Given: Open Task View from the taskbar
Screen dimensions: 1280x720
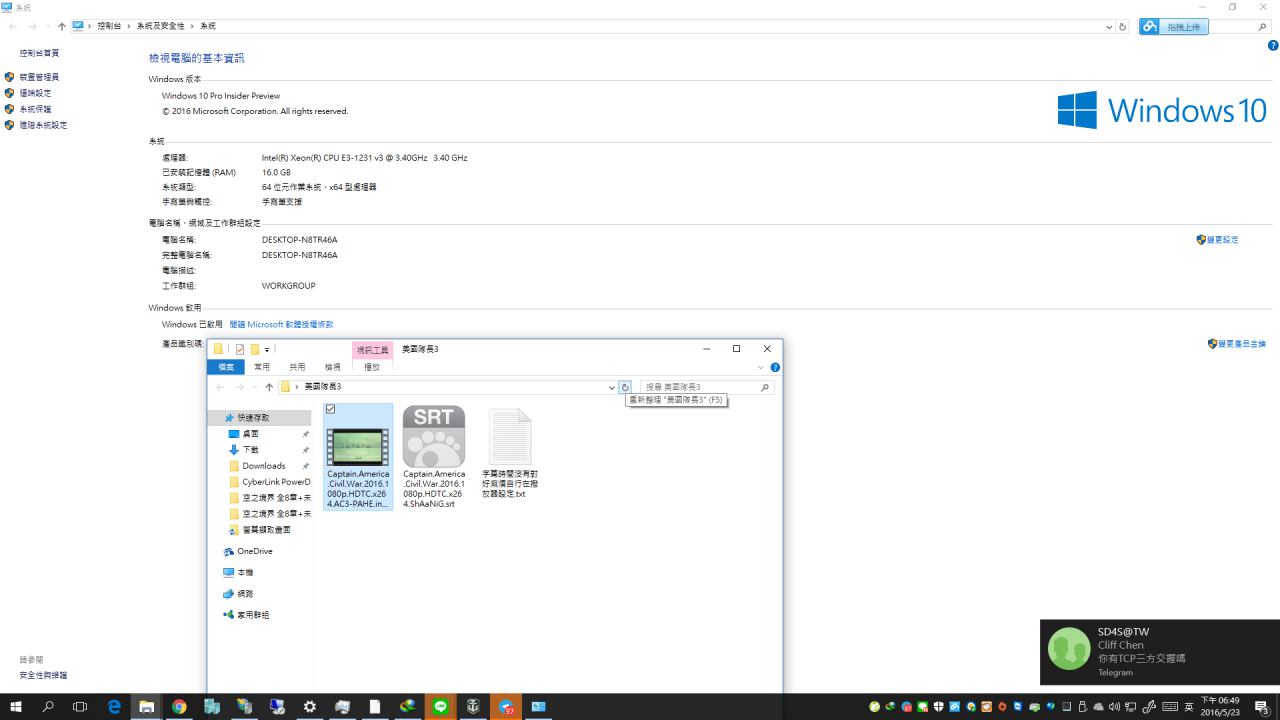Looking at the screenshot, I should 80,707.
